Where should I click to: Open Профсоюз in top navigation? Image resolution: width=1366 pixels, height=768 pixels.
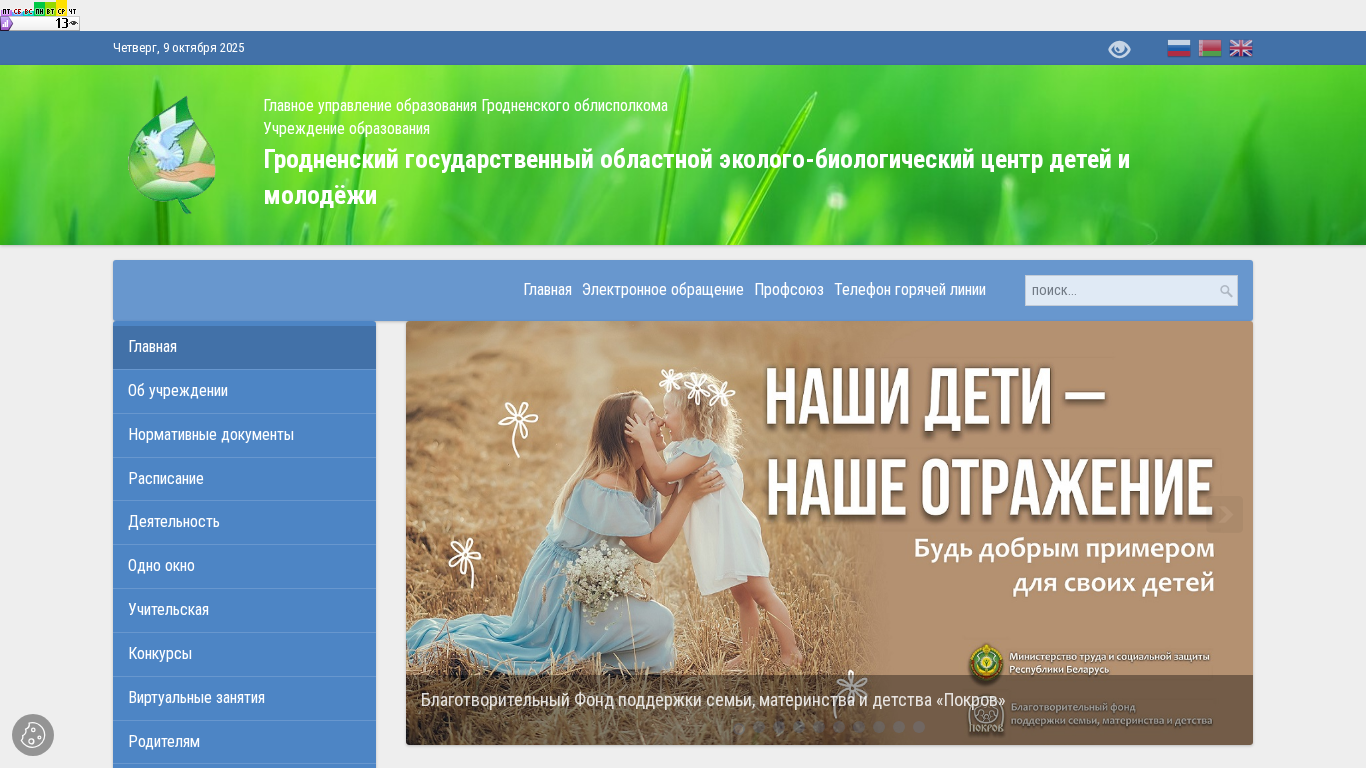pyautogui.click(x=789, y=290)
